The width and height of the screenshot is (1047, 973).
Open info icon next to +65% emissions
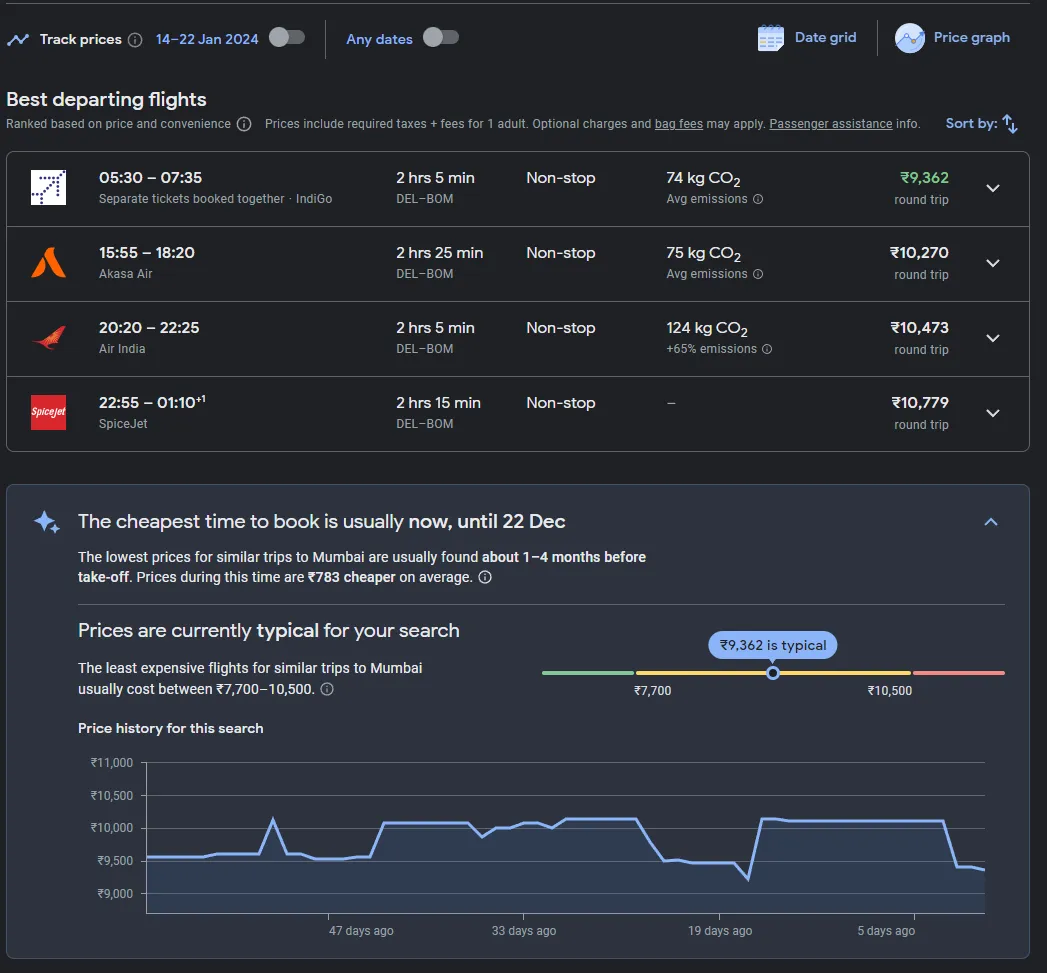point(767,349)
